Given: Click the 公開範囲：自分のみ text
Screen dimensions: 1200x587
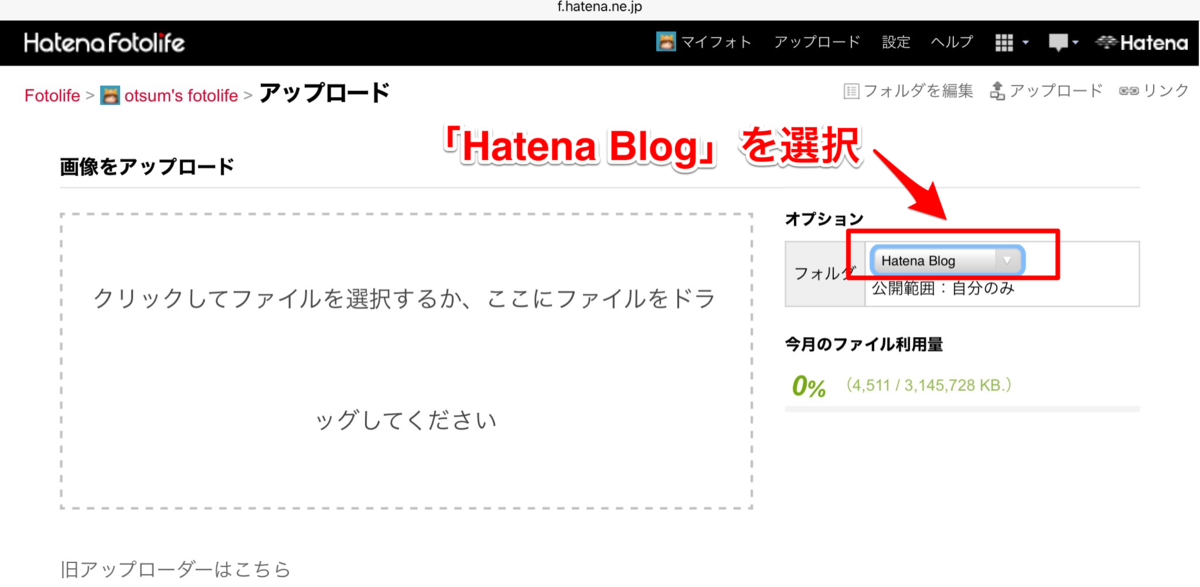Looking at the screenshot, I should [944, 289].
